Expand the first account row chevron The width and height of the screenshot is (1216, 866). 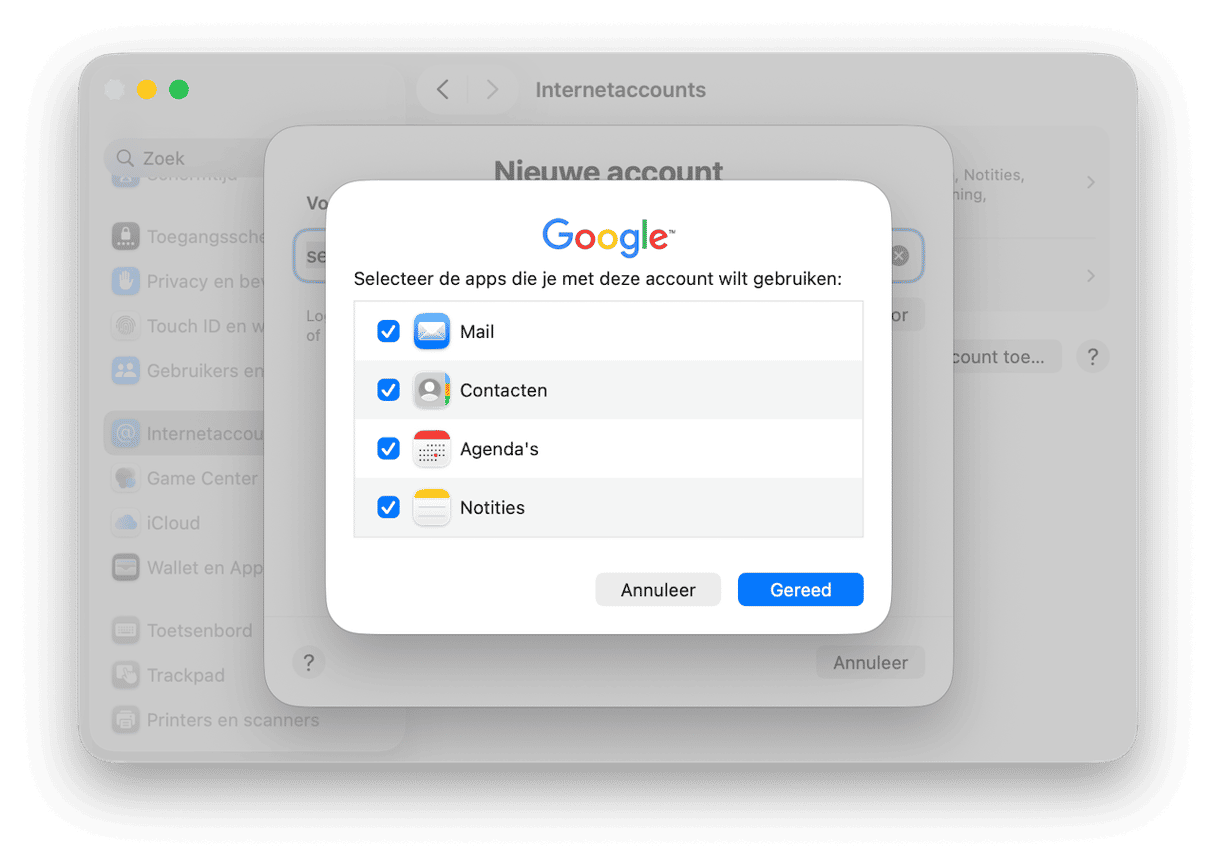(1091, 182)
